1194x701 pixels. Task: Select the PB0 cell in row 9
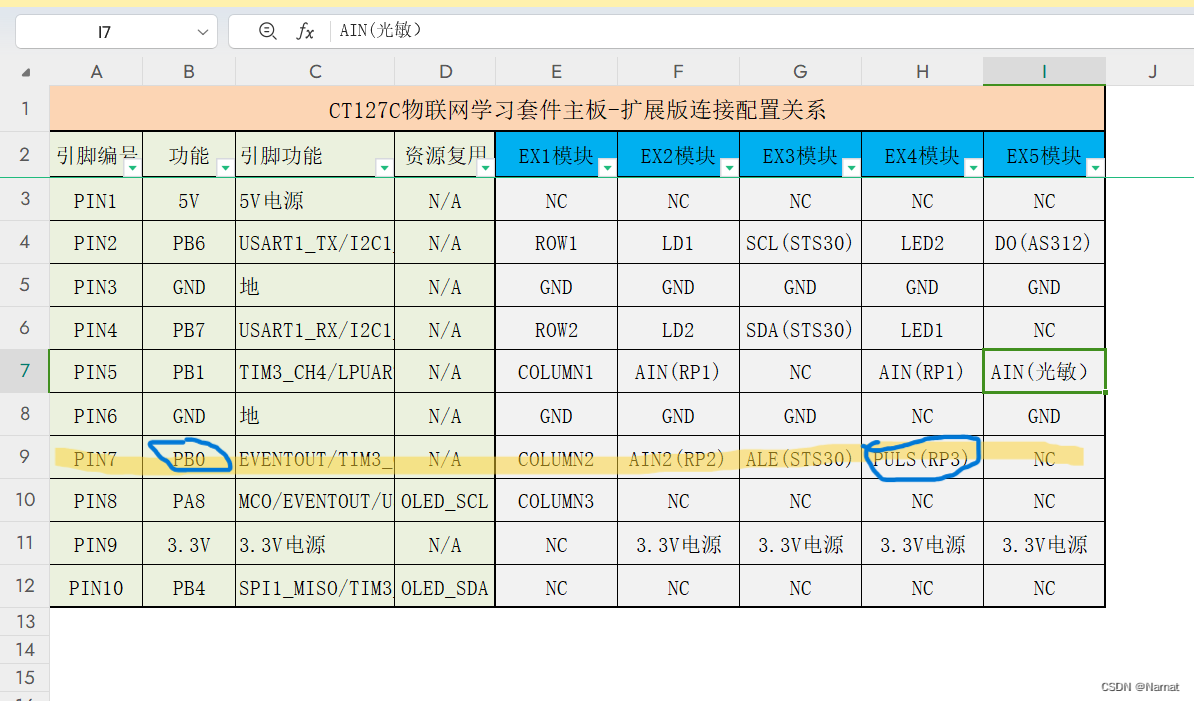(x=189, y=458)
